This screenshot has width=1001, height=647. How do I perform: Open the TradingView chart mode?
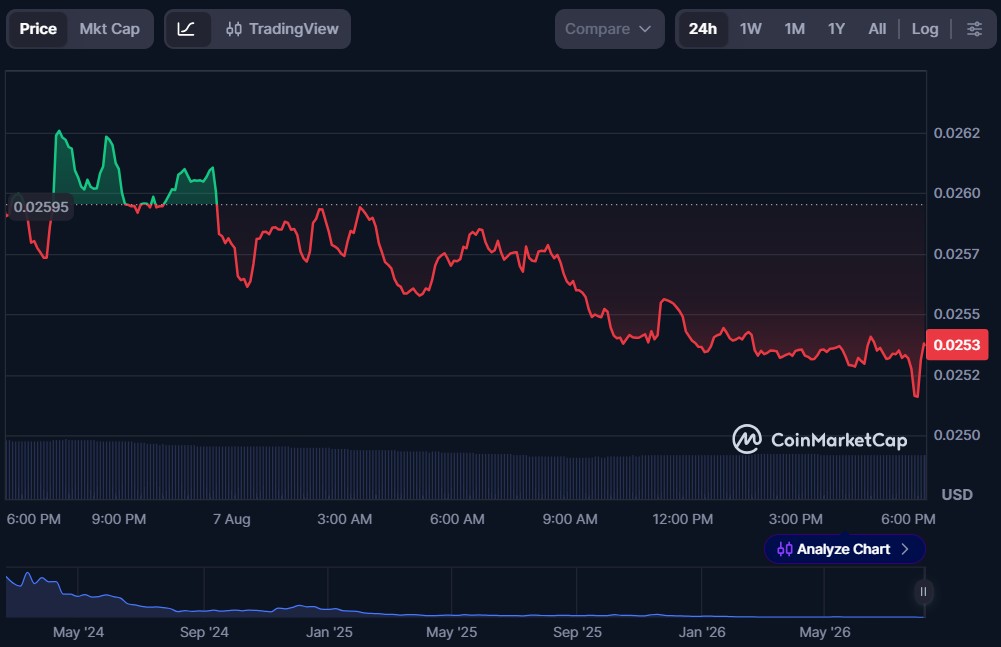[282, 29]
